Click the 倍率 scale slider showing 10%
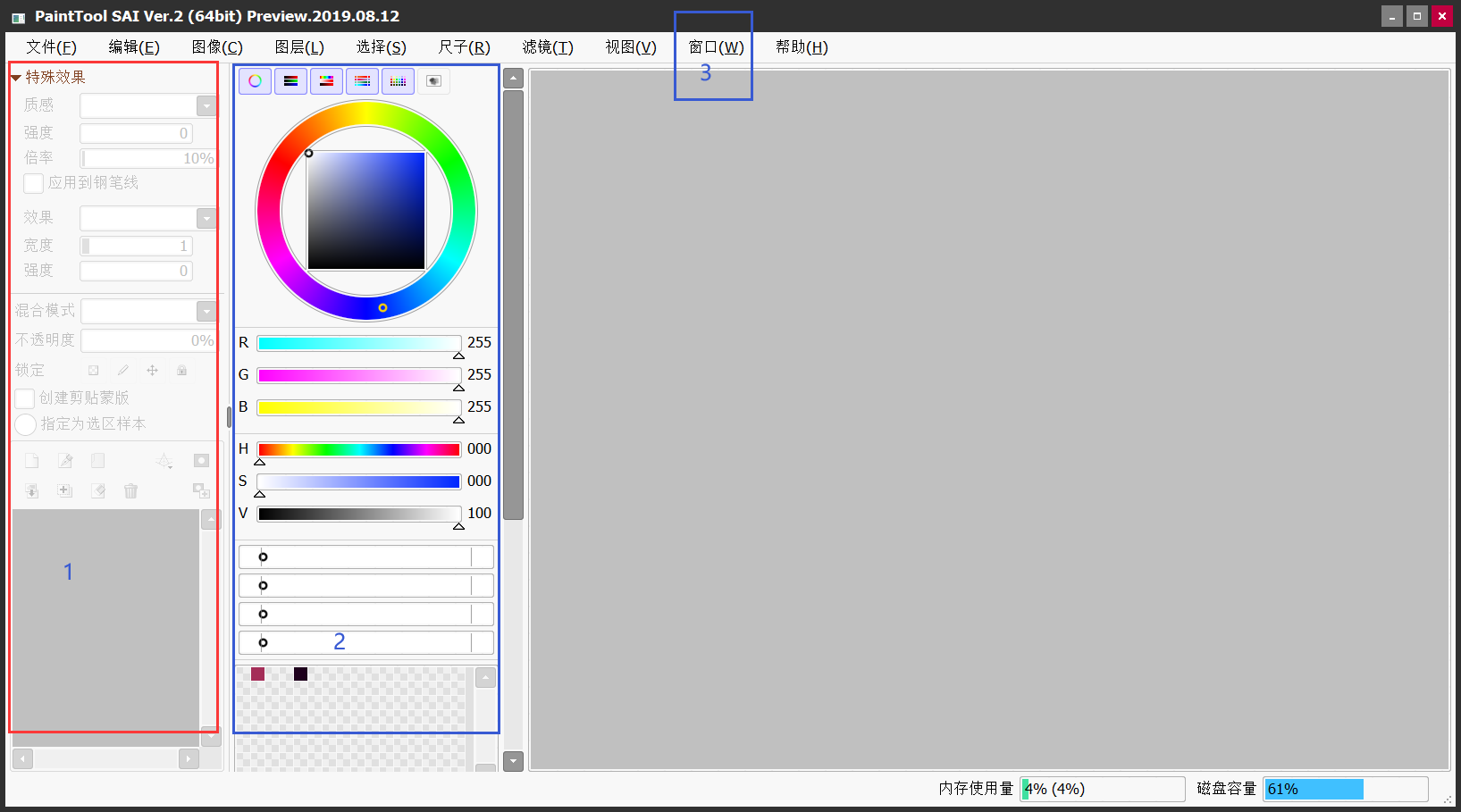Viewport: 1461px width, 812px height. pyautogui.click(x=148, y=159)
